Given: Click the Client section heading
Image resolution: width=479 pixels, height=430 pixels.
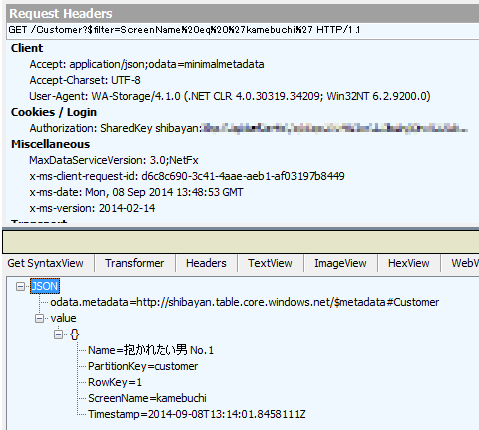Looking at the screenshot, I should click(27, 48).
